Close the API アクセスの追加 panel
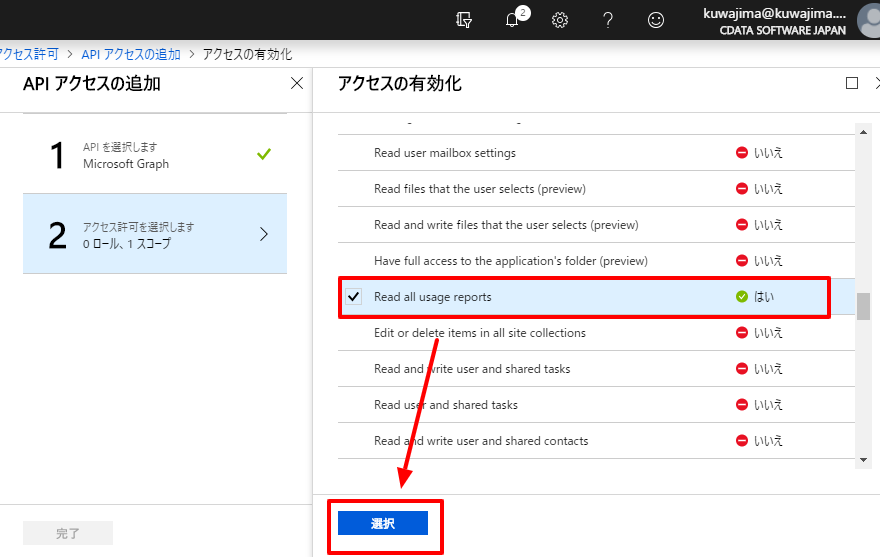 tap(297, 84)
